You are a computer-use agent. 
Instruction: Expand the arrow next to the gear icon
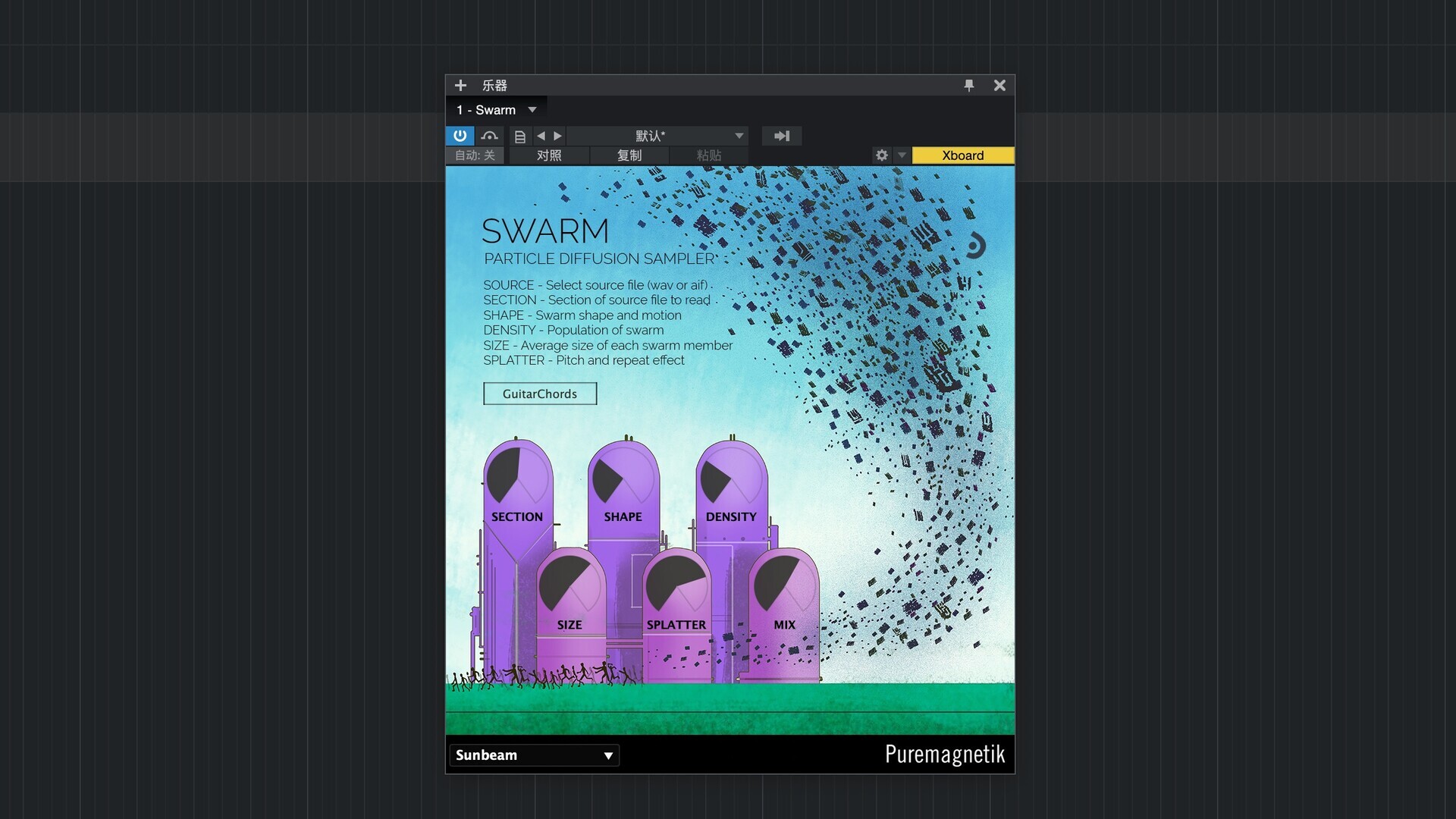[902, 155]
